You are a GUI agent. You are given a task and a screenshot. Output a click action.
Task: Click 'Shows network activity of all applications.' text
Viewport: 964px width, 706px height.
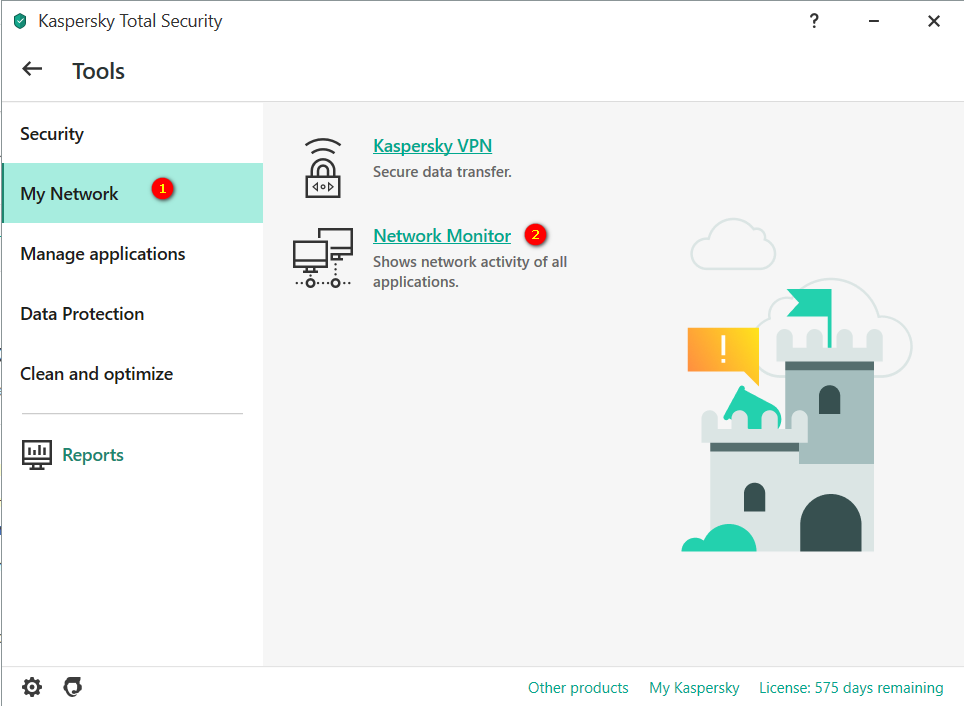[470, 272]
